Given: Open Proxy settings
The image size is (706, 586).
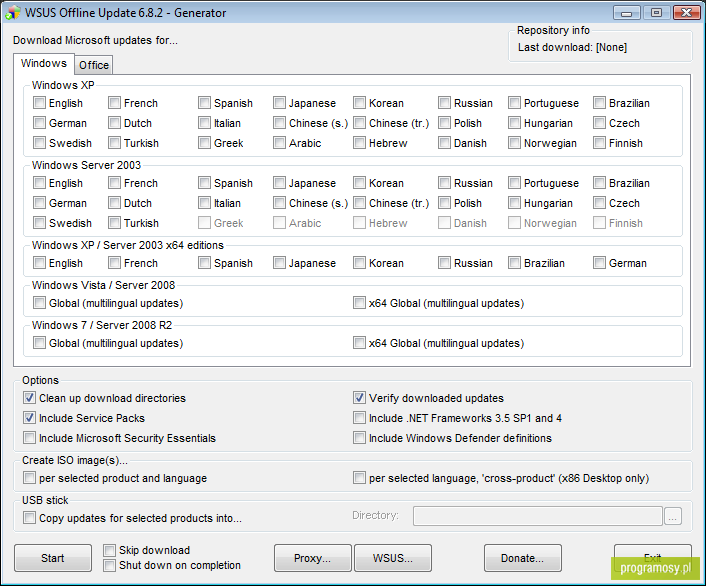Looking at the screenshot, I should pos(312,558).
